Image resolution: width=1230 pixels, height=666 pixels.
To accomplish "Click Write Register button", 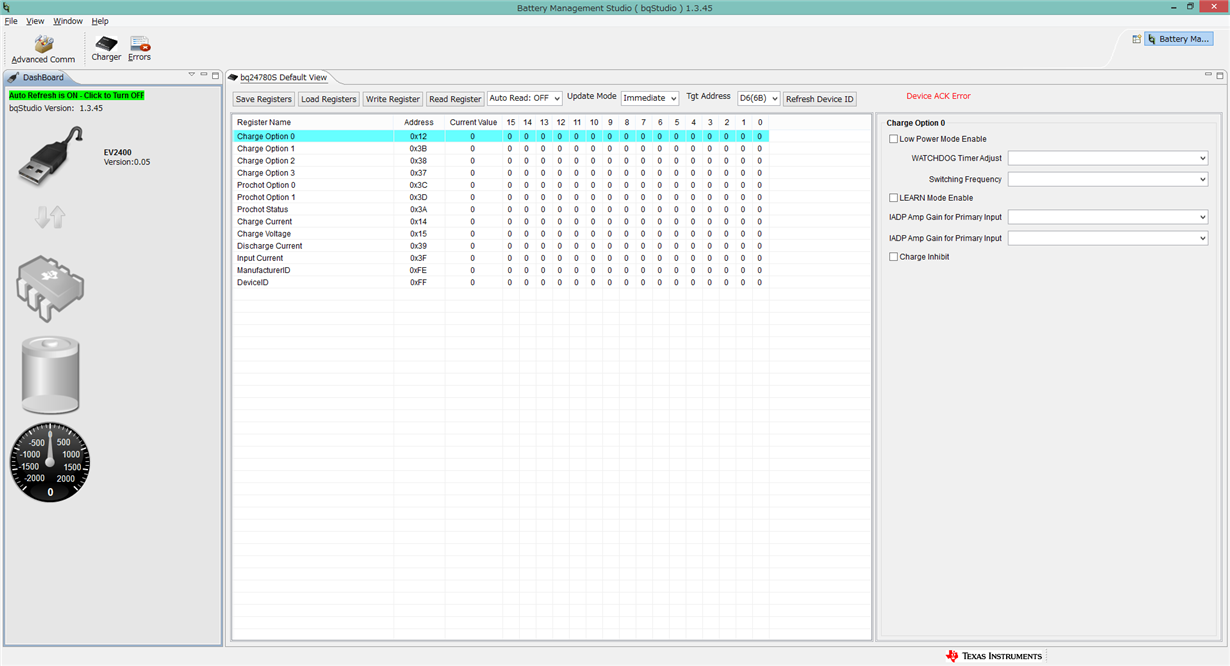I will (x=393, y=99).
